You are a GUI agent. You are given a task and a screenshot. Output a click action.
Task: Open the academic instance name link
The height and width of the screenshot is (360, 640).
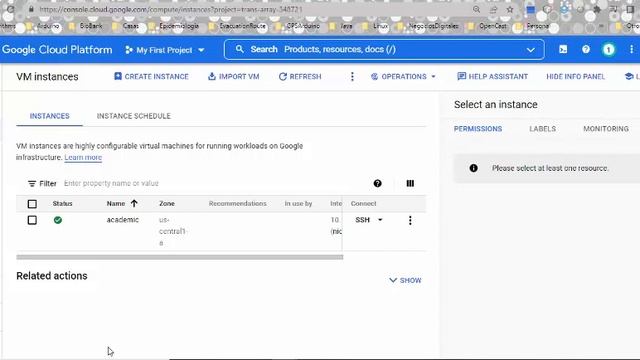(122, 220)
